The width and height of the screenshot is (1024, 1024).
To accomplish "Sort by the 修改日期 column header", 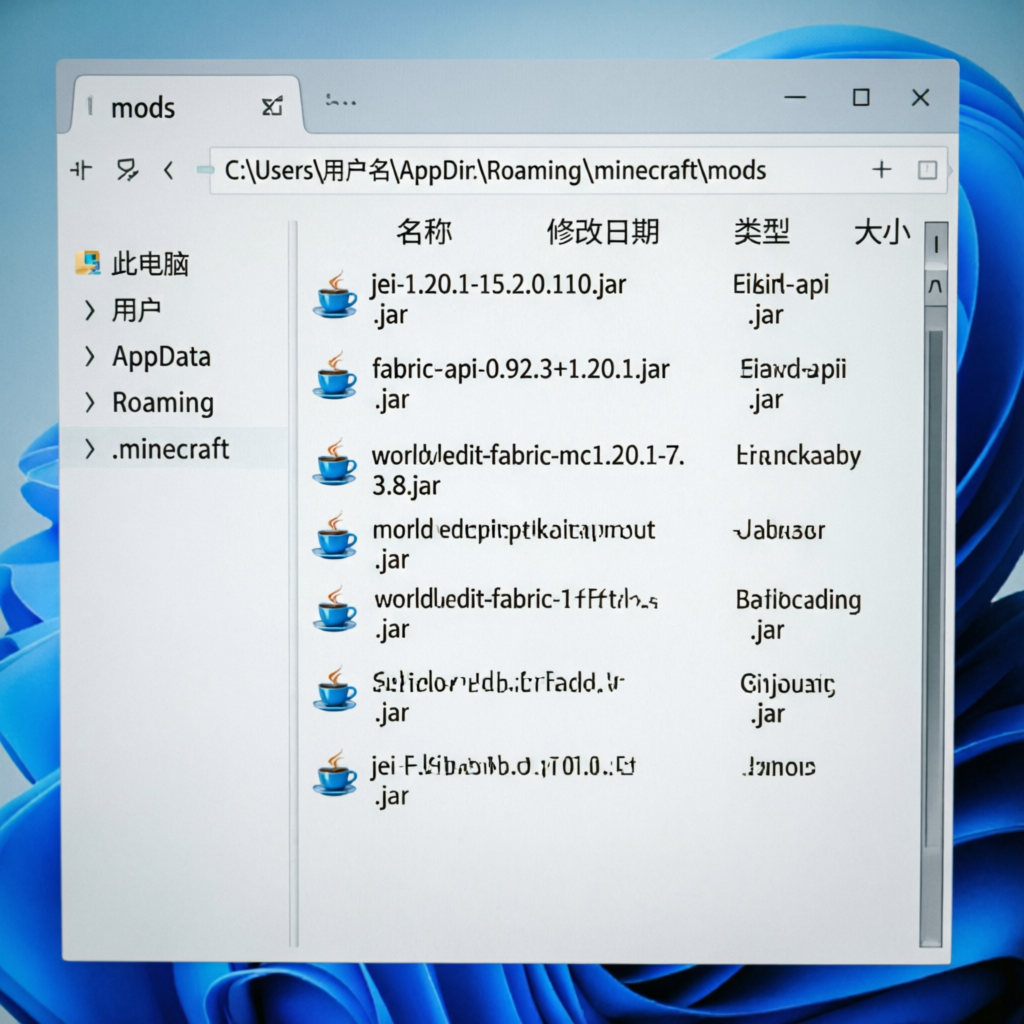I will 603,232.
